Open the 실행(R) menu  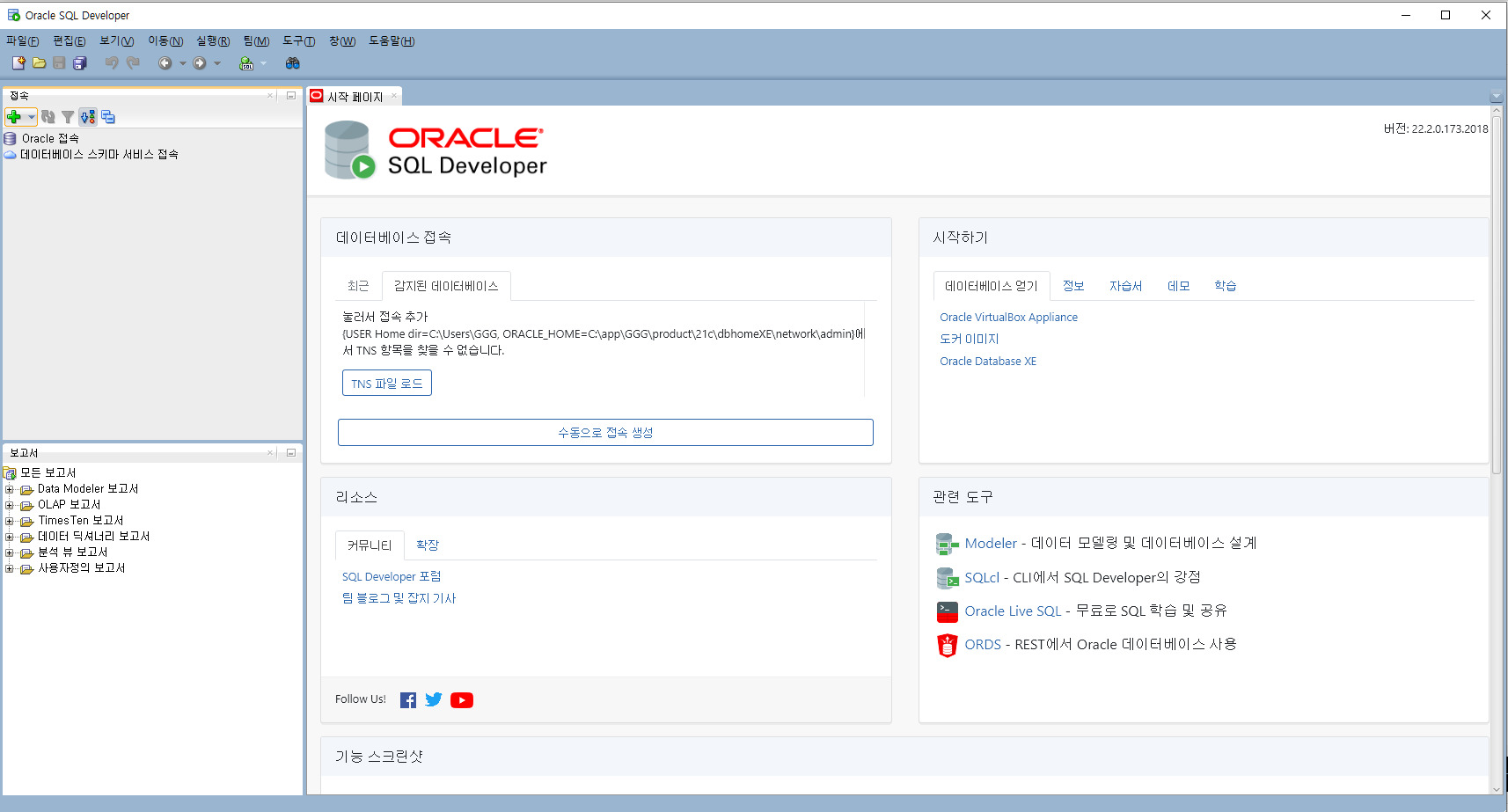pos(213,40)
